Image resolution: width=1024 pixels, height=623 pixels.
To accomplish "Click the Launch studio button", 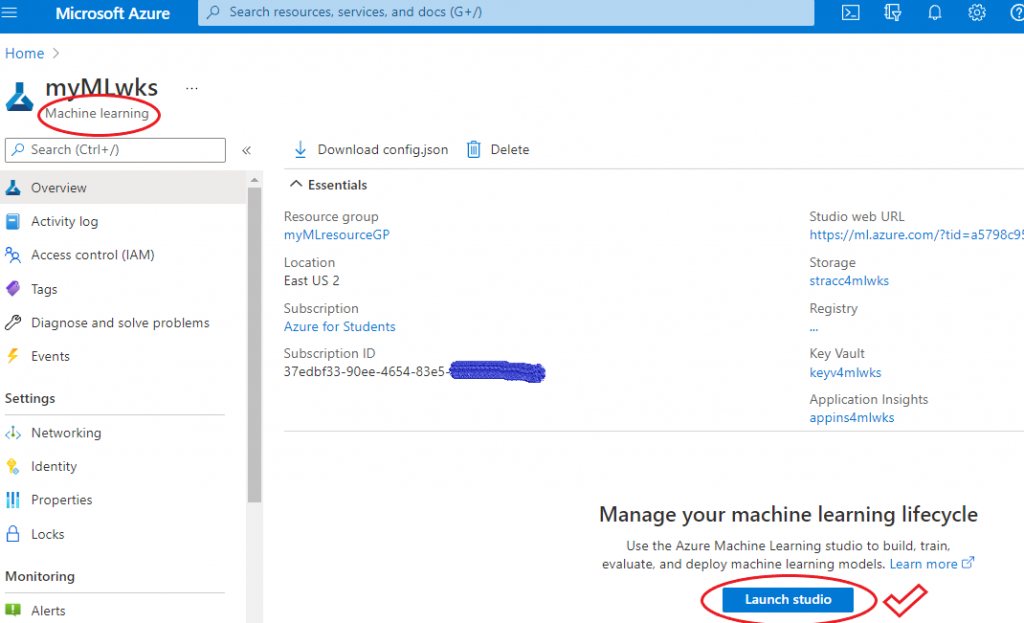I will [788, 599].
